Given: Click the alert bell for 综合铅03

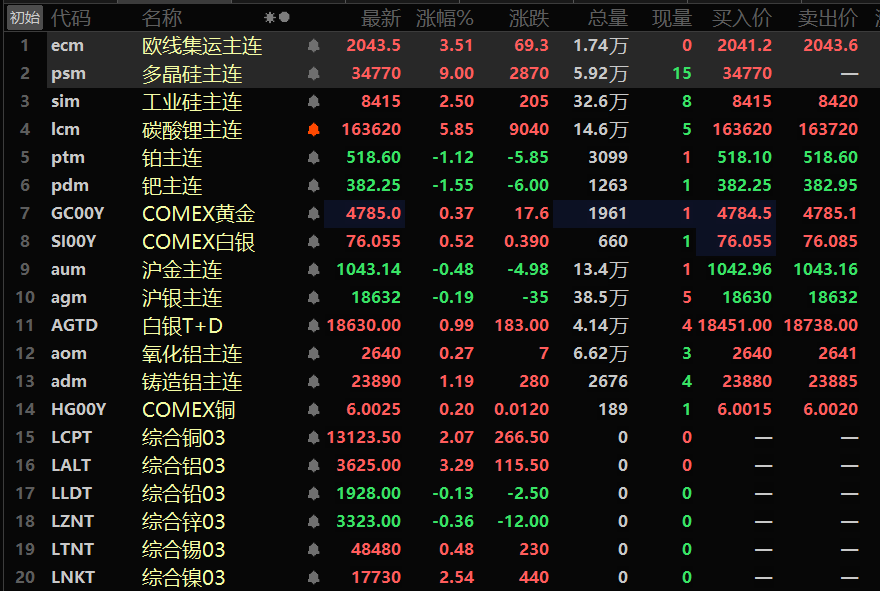Looking at the screenshot, I should [x=314, y=493].
